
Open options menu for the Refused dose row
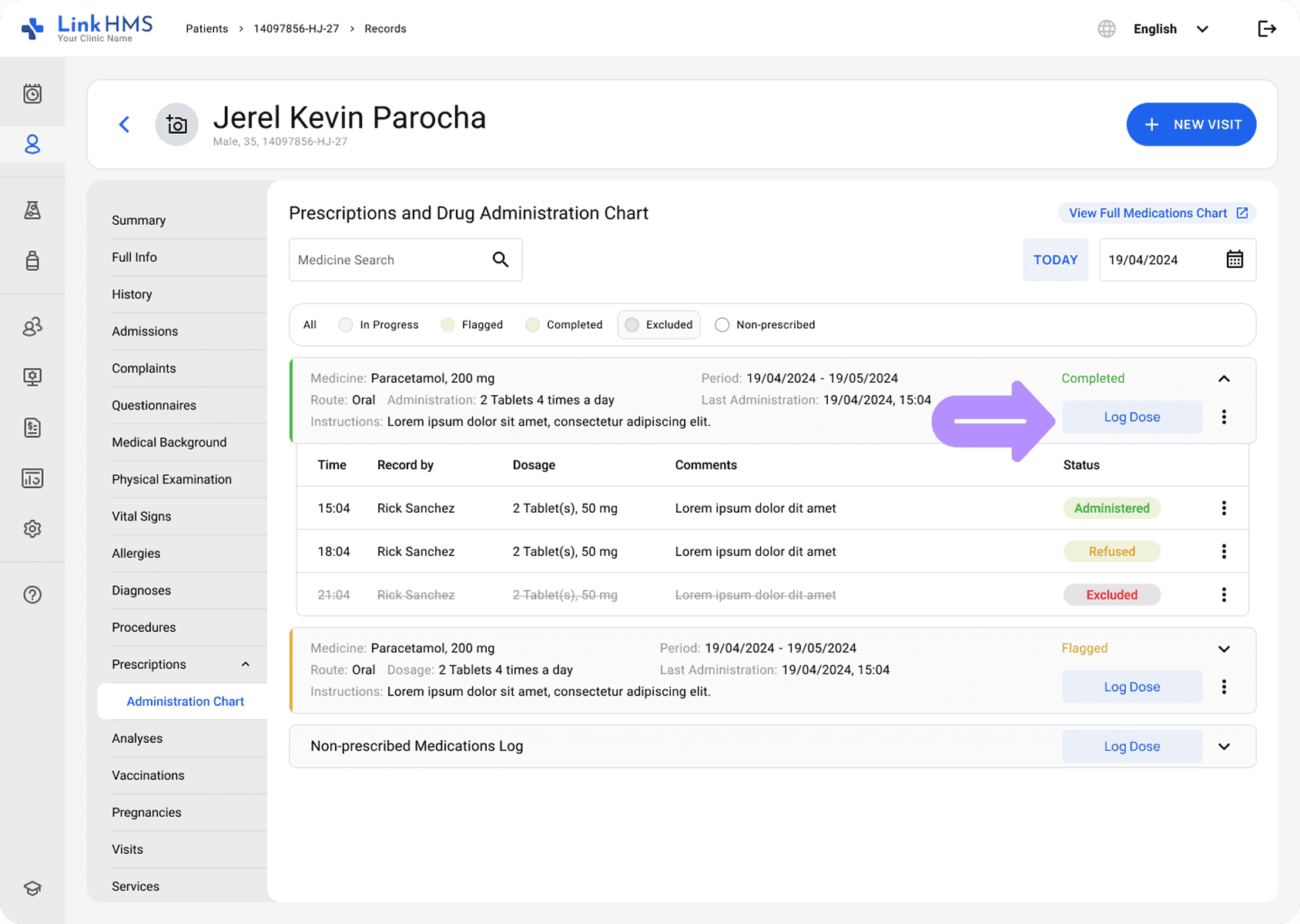[x=1224, y=551]
